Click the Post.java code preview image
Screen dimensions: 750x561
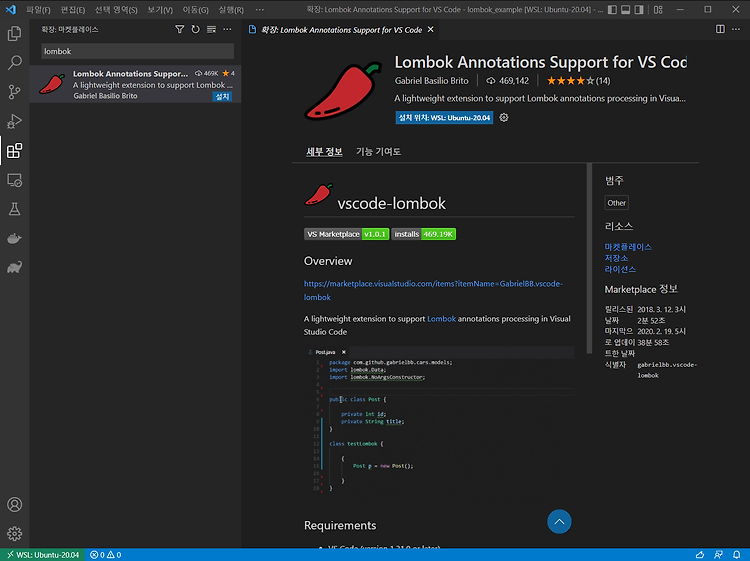pos(439,420)
